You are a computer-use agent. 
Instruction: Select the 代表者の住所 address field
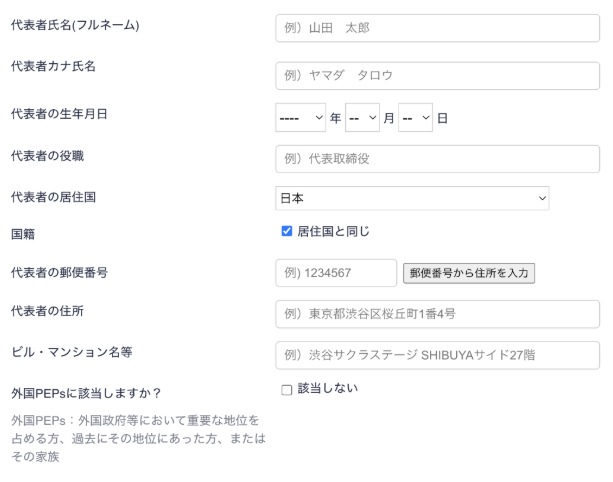tap(437, 314)
